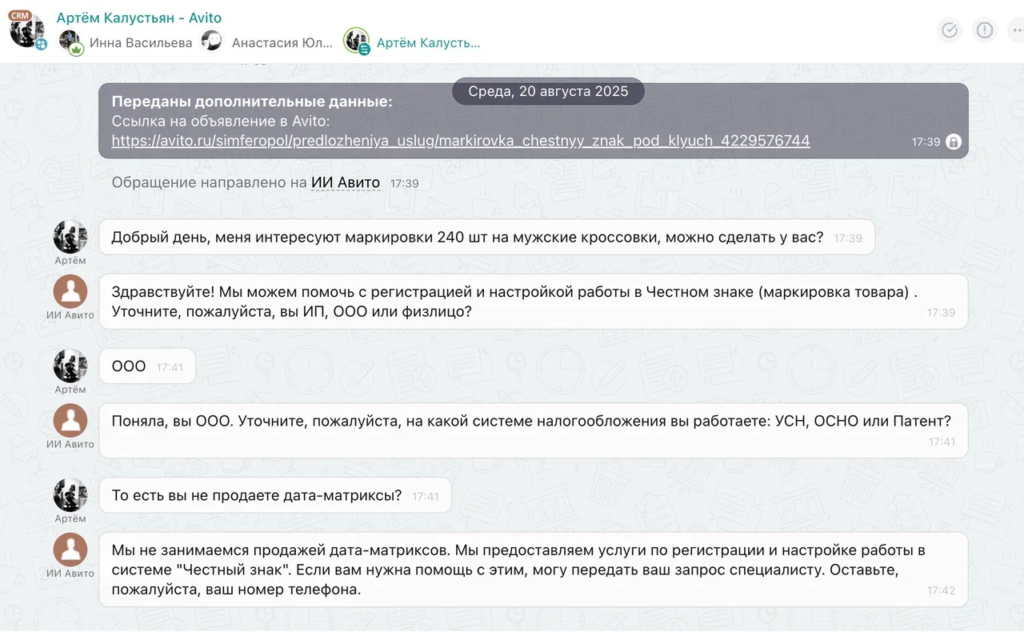Click green-ringed Артём Калусть... avatar in header
The width and height of the screenshot is (1024, 632).
pos(357,41)
